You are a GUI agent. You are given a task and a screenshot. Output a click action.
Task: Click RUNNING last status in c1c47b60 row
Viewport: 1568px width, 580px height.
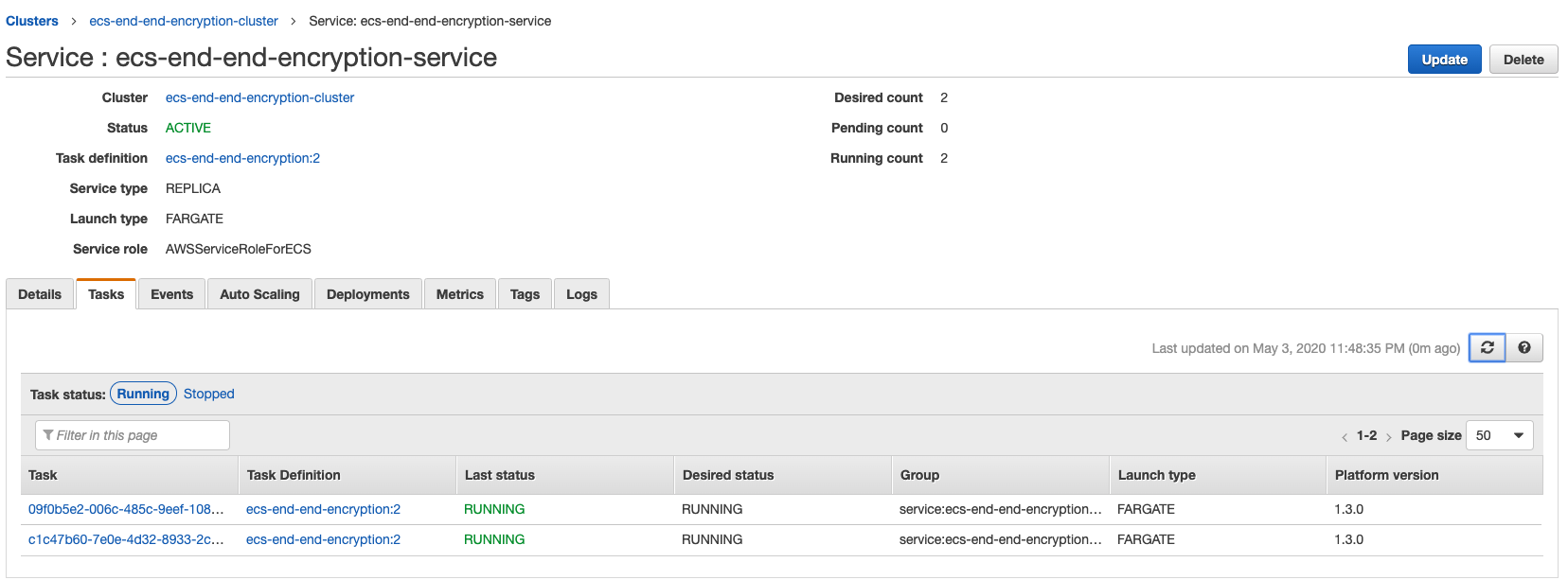click(494, 539)
